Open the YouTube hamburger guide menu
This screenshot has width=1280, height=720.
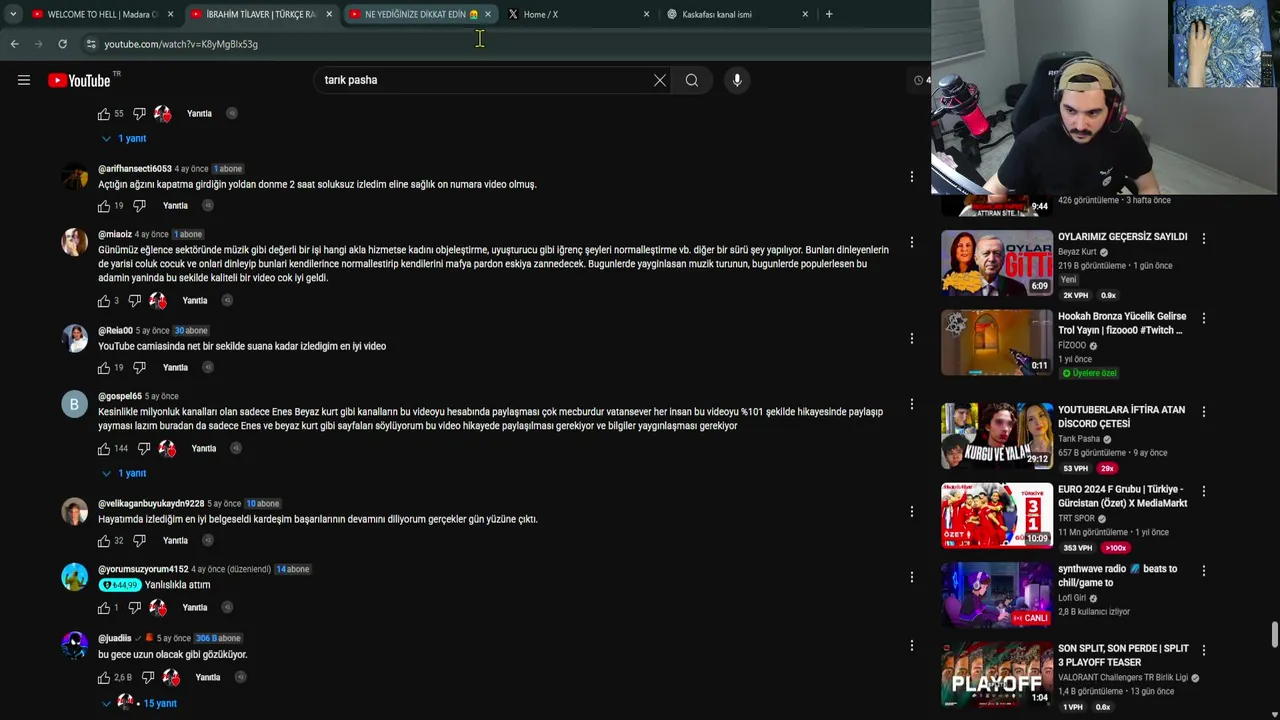pos(24,80)
